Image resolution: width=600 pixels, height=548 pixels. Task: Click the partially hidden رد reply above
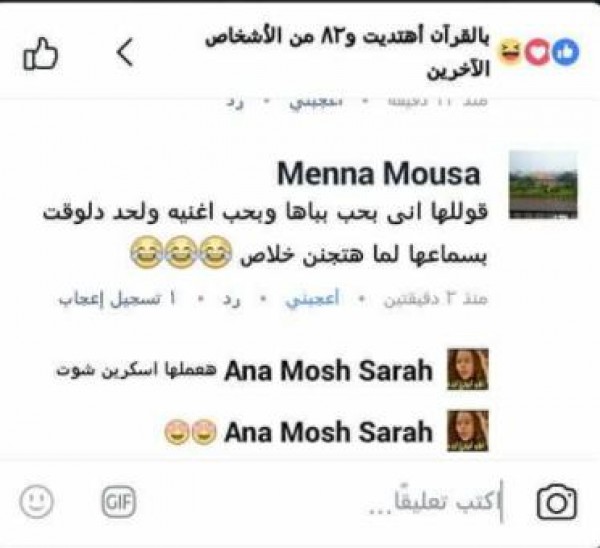click(234, 103)
